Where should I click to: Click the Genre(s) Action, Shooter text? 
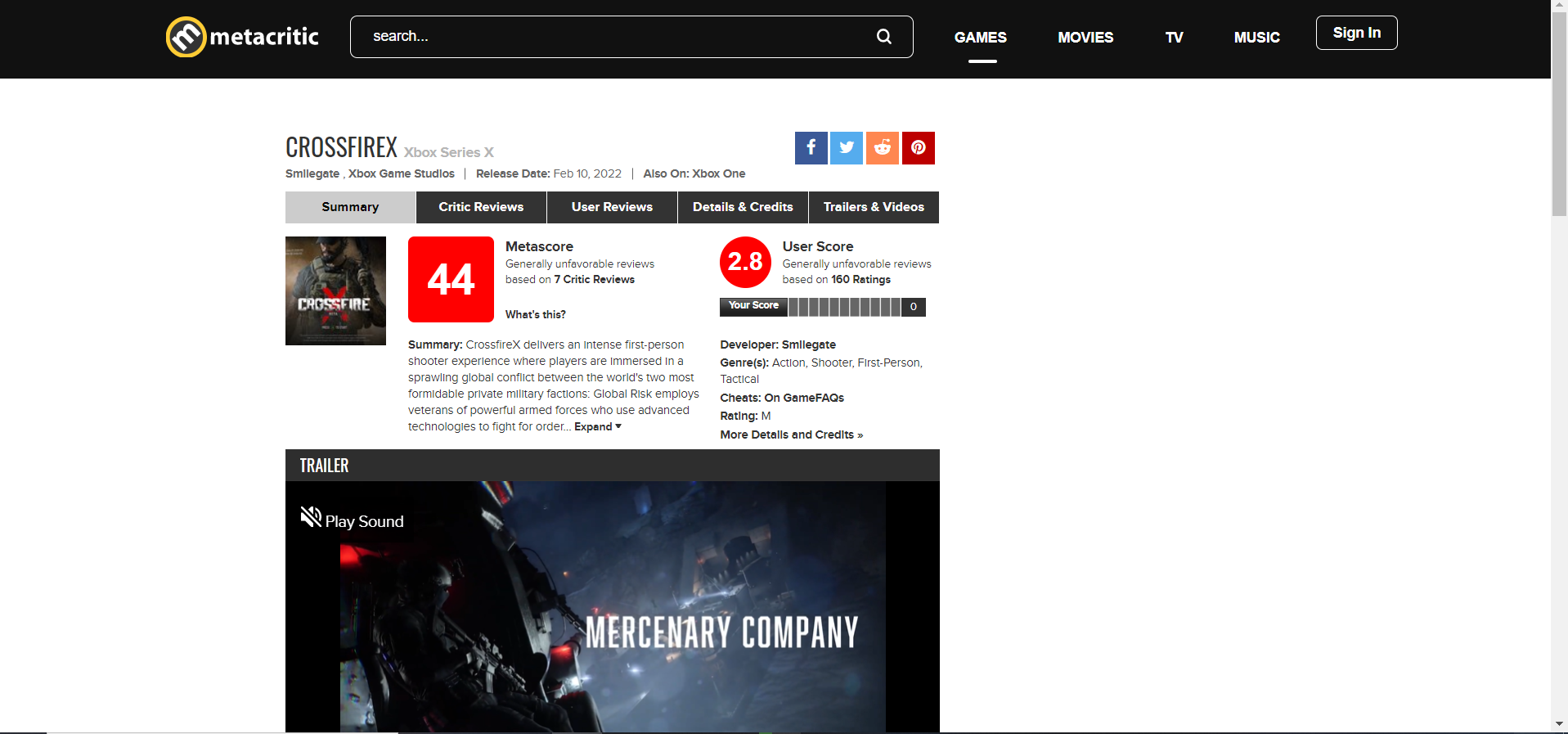pos(821,371)
